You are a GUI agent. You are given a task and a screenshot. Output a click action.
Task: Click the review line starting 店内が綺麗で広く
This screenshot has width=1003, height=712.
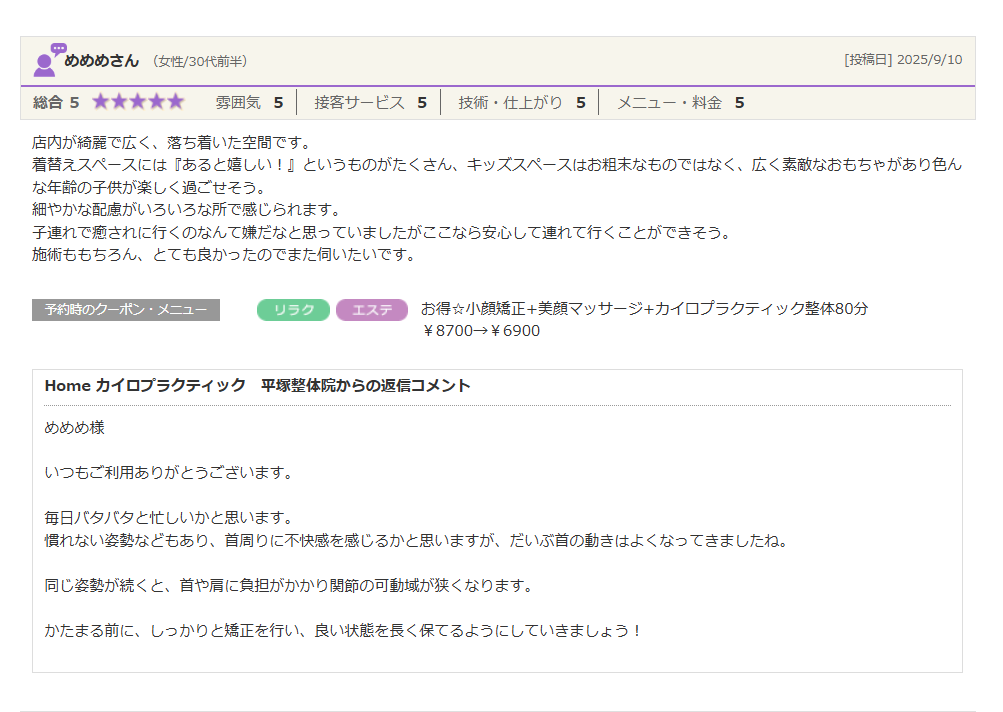pyautogui.click(x=172, y=143)
